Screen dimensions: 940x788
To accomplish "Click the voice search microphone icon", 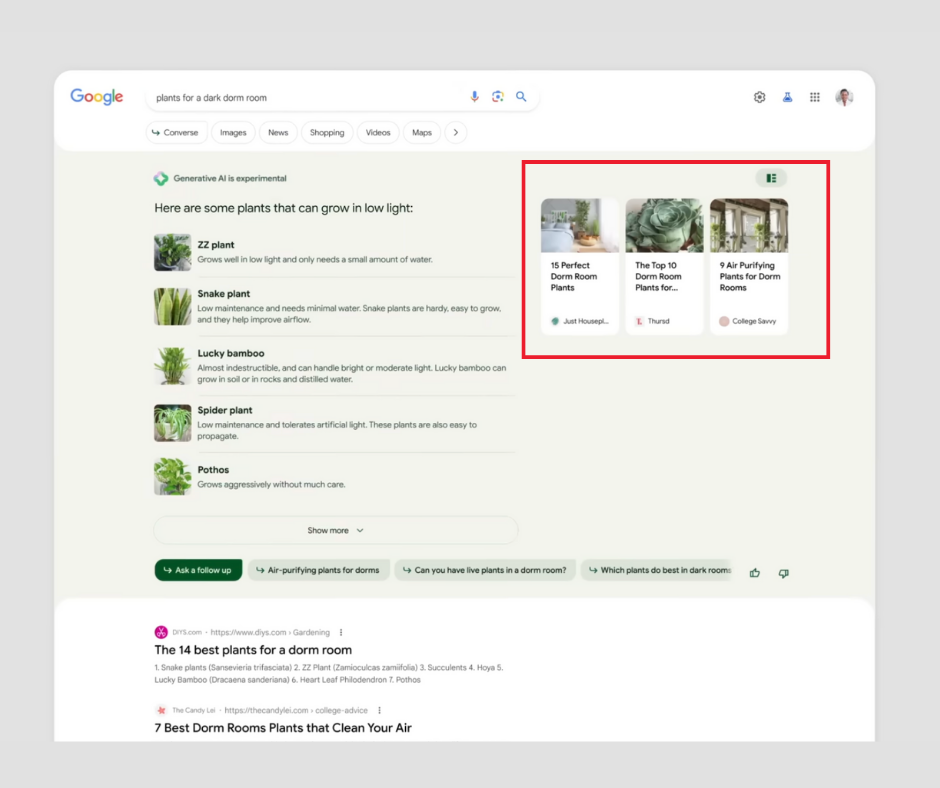I will 475,97.
